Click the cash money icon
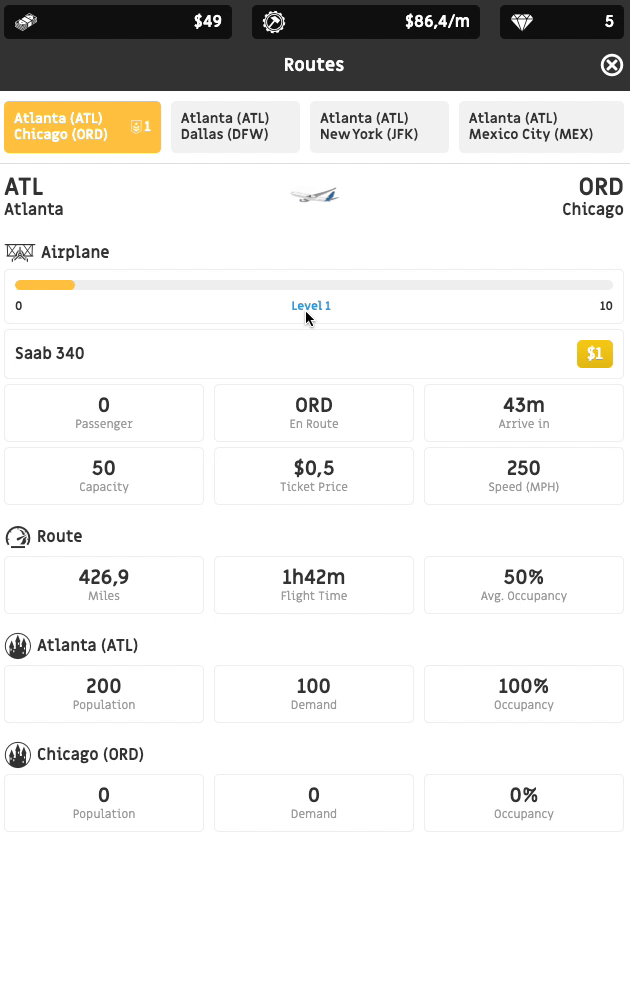The image size is (630, 990). coord(26,22)
